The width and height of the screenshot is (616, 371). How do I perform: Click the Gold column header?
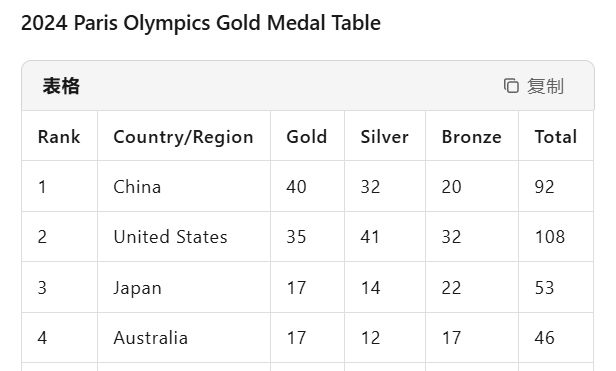point(306,137)
